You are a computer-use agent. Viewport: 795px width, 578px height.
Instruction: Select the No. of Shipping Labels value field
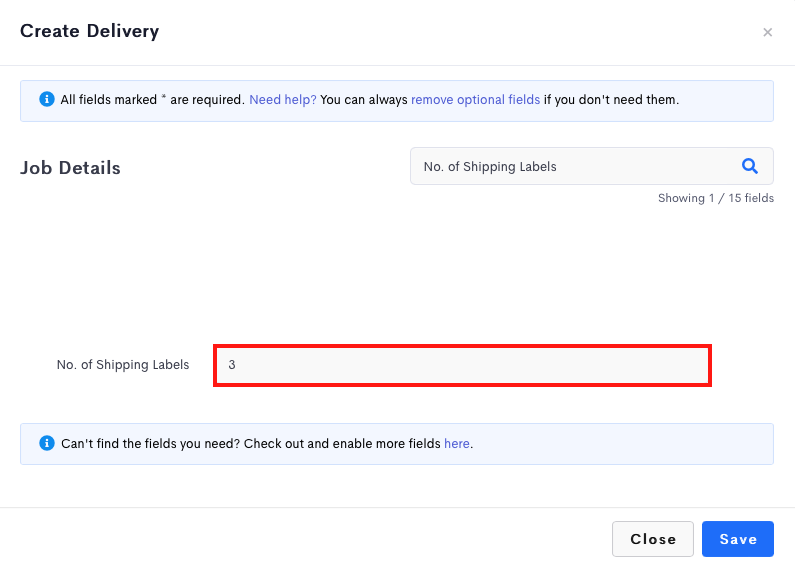point(462,365)
